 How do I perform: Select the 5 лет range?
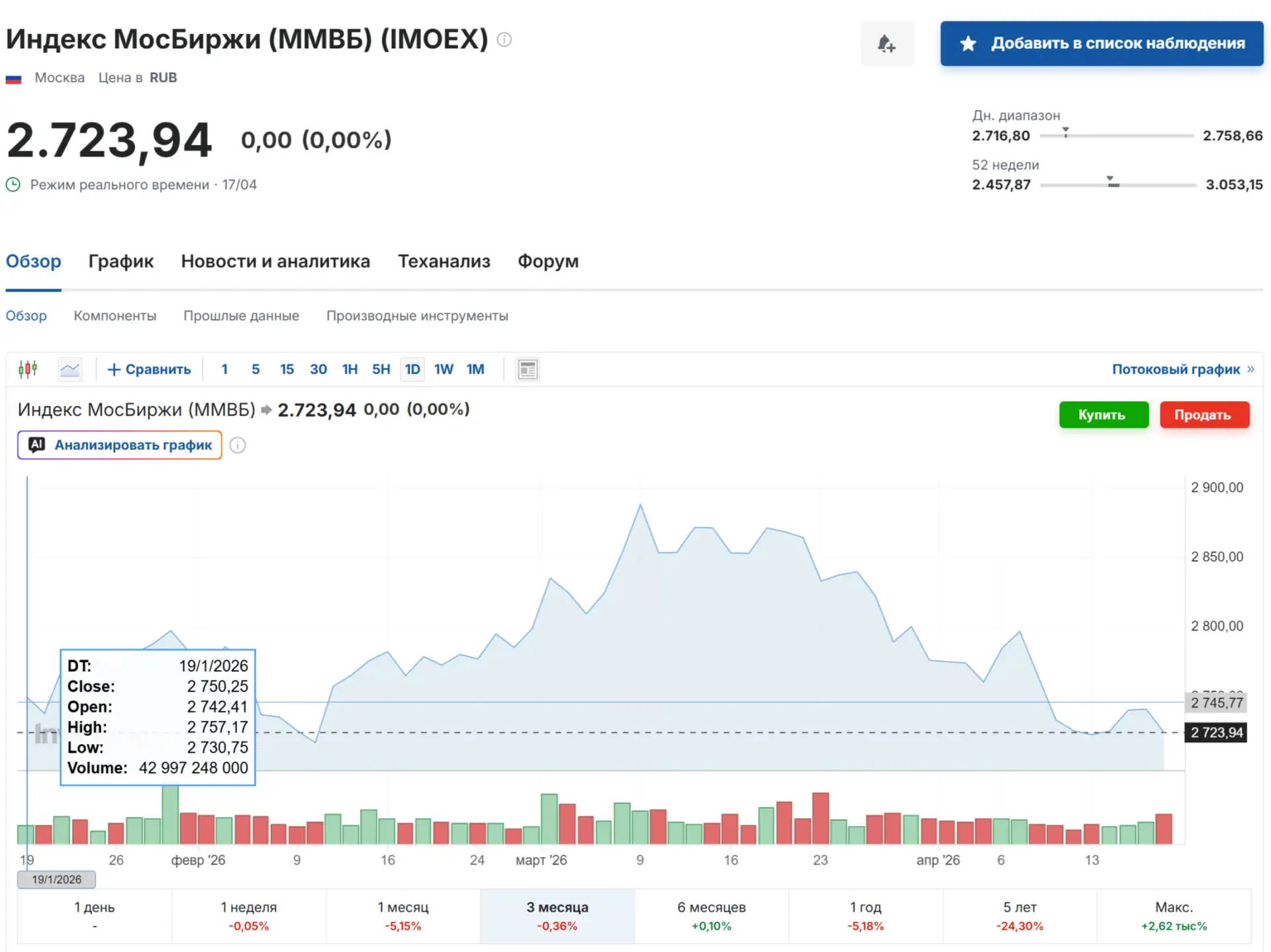click(x=1020, y=916)
